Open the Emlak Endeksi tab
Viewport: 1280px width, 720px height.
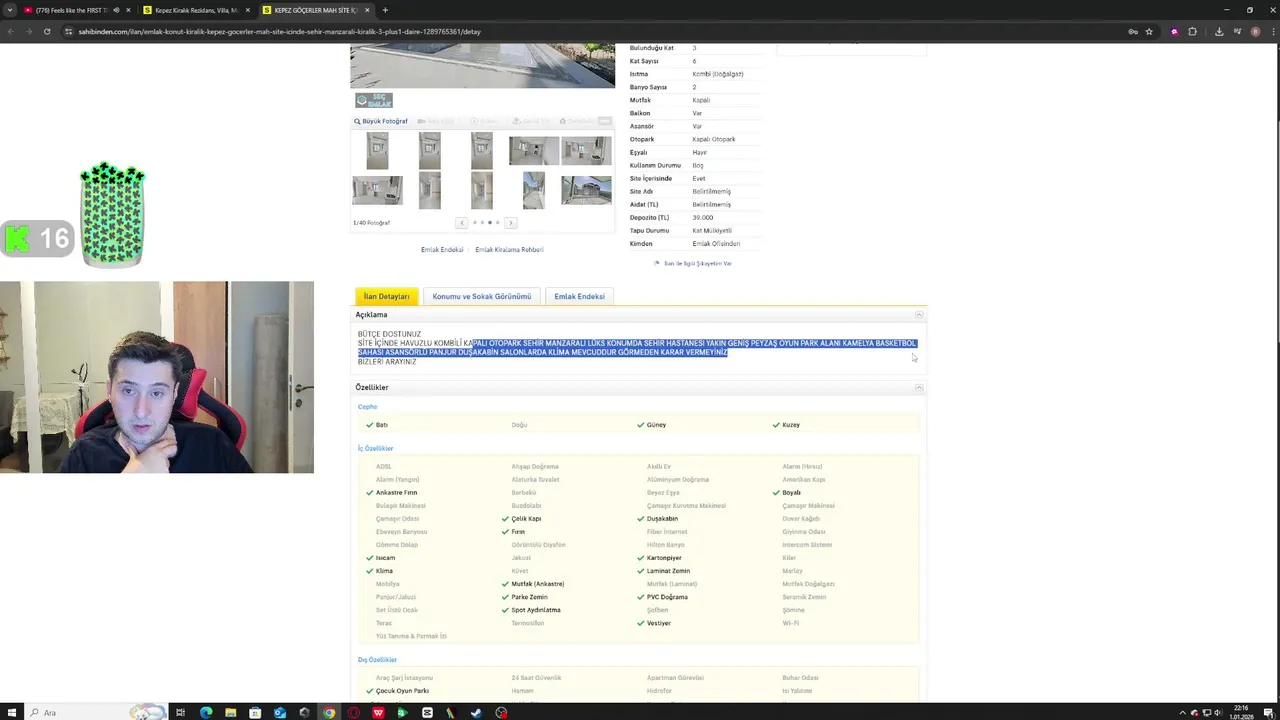point(579,296)
